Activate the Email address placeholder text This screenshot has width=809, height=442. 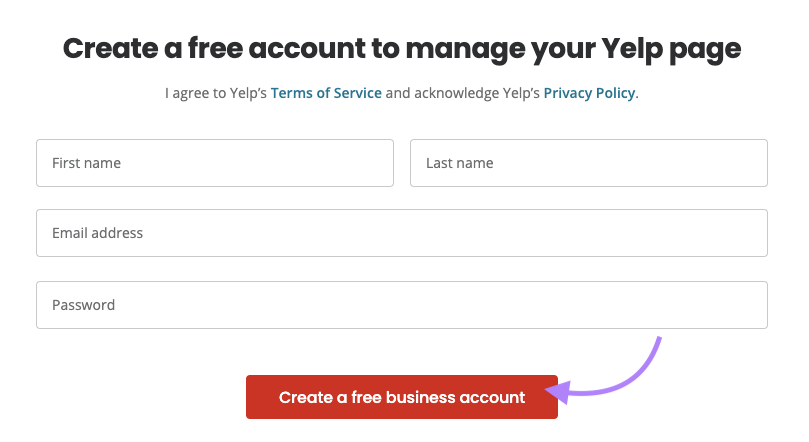click(97, 233)
